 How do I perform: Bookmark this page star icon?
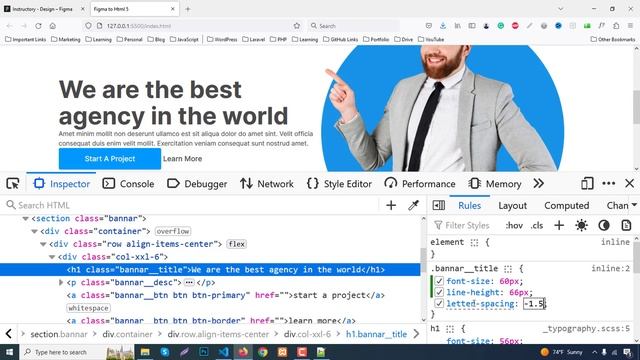[x=297, y=26]
